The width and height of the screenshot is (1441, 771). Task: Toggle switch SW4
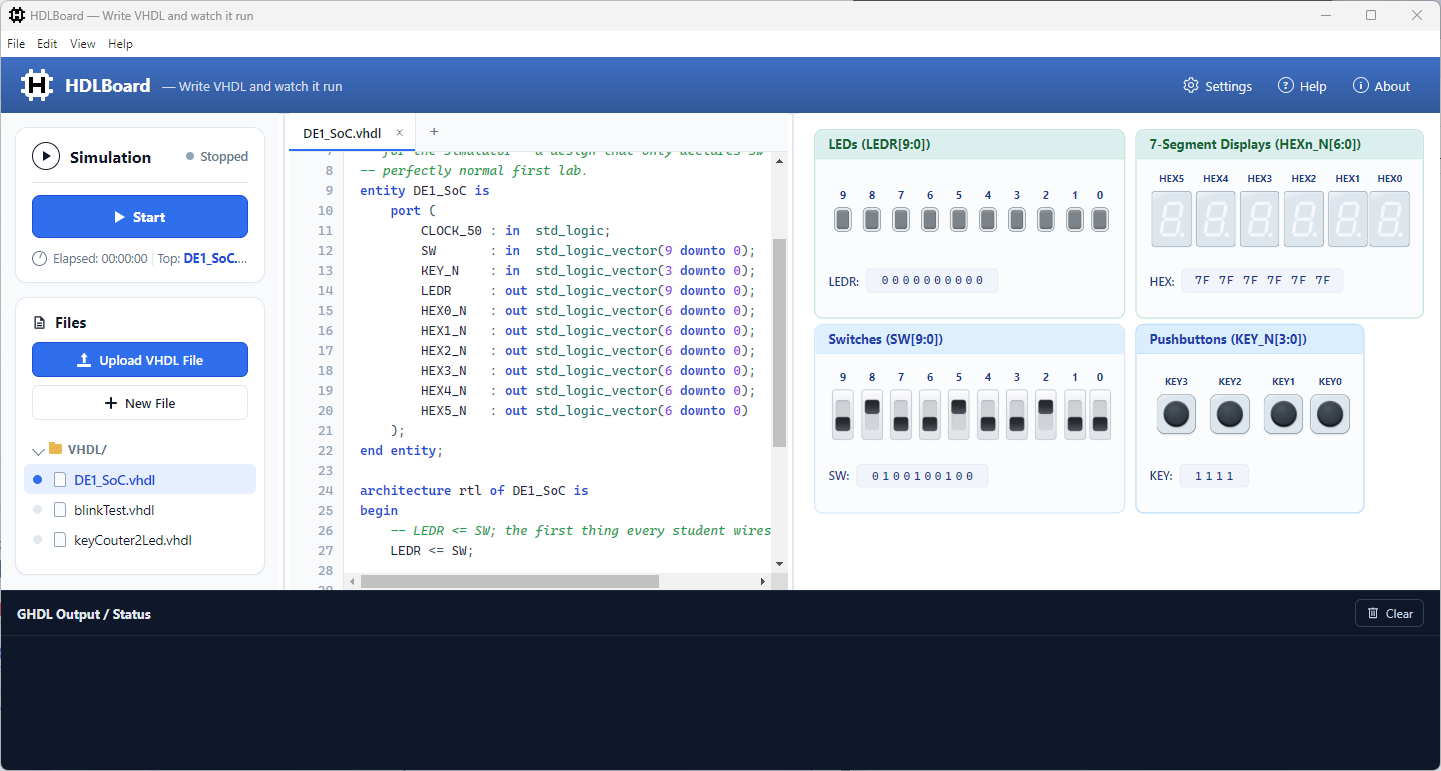[x=988, y=415]
